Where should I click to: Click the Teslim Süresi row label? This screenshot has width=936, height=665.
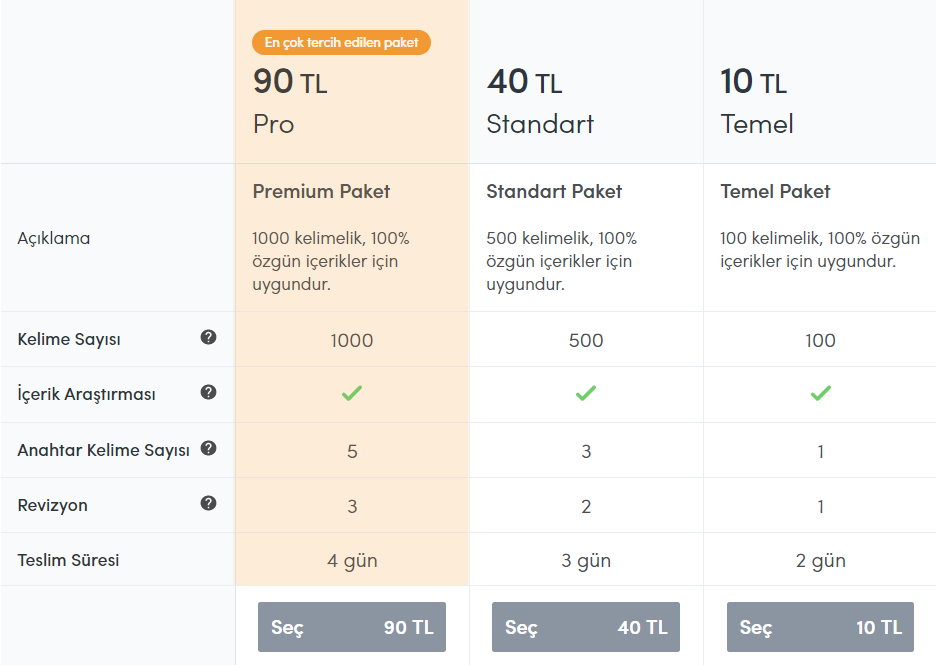pyautogui.click(x=68, y=560)
